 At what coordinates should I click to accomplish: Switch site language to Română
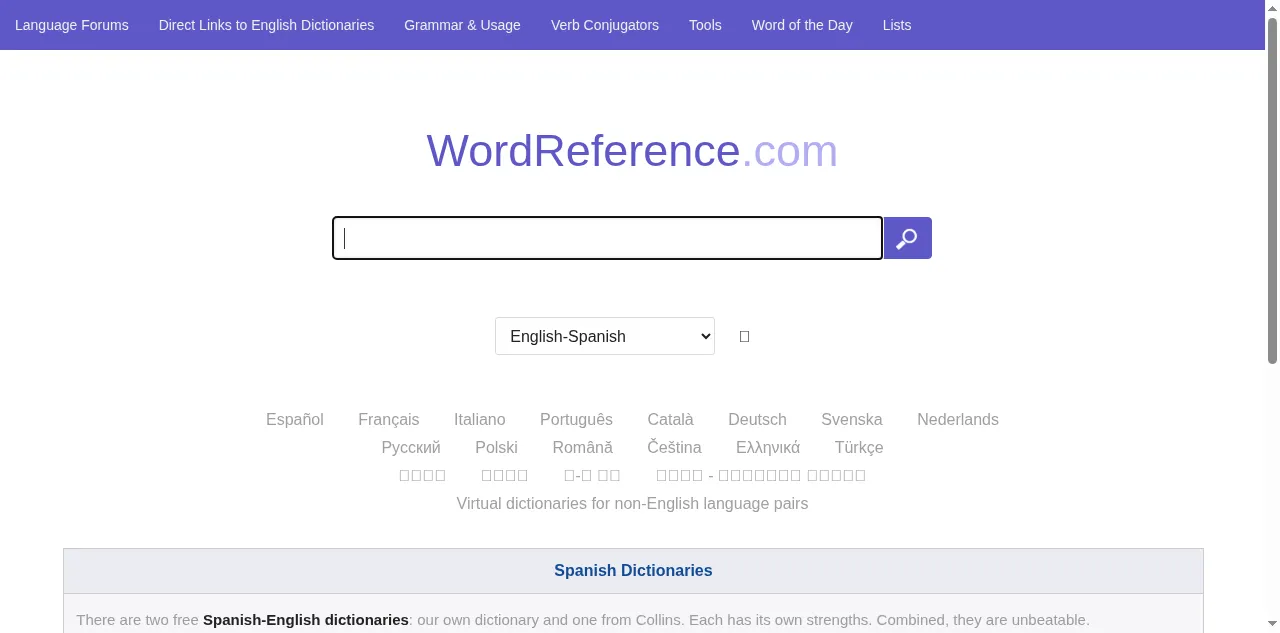click(x=583, y=447)
